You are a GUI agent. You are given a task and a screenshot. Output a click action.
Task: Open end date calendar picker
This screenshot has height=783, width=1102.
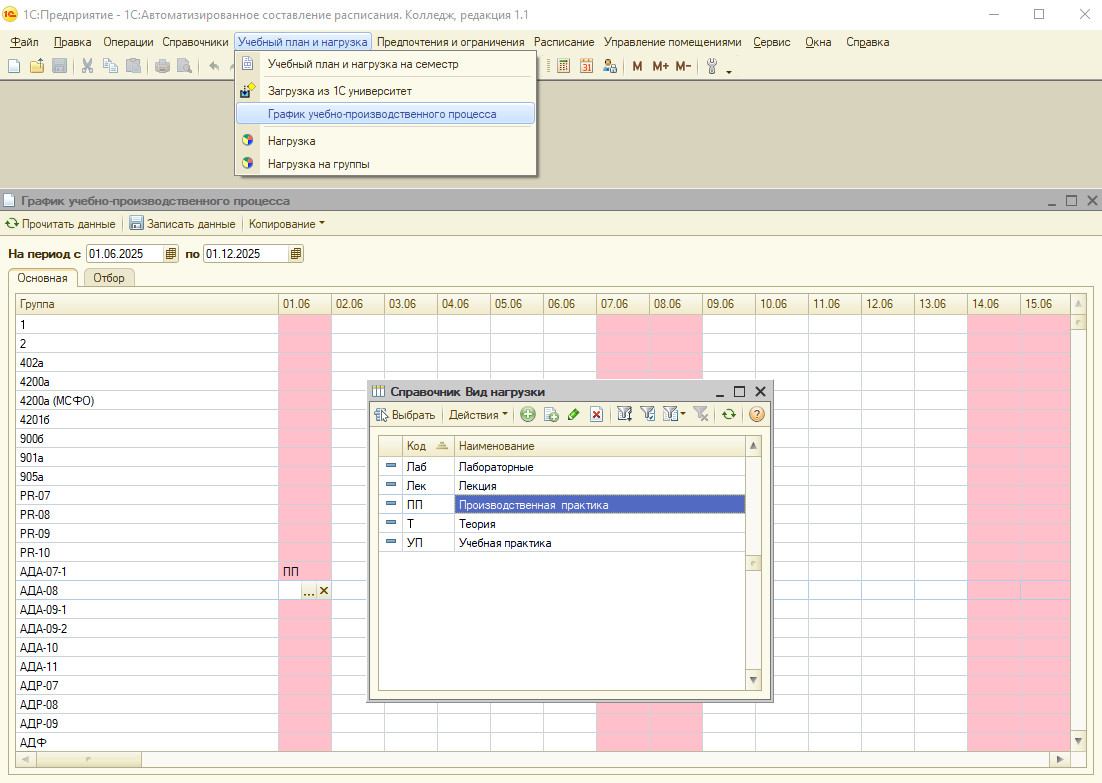296,254
